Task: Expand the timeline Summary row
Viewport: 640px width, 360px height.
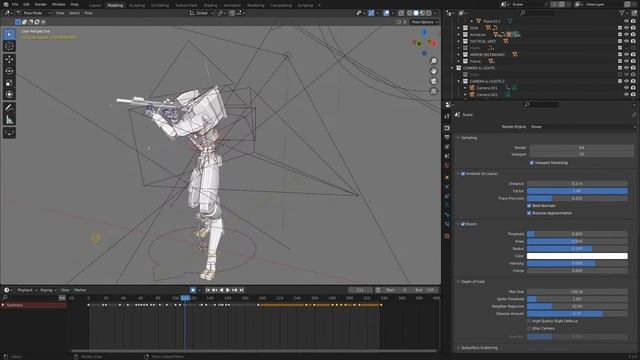Action: click(3, 305)
